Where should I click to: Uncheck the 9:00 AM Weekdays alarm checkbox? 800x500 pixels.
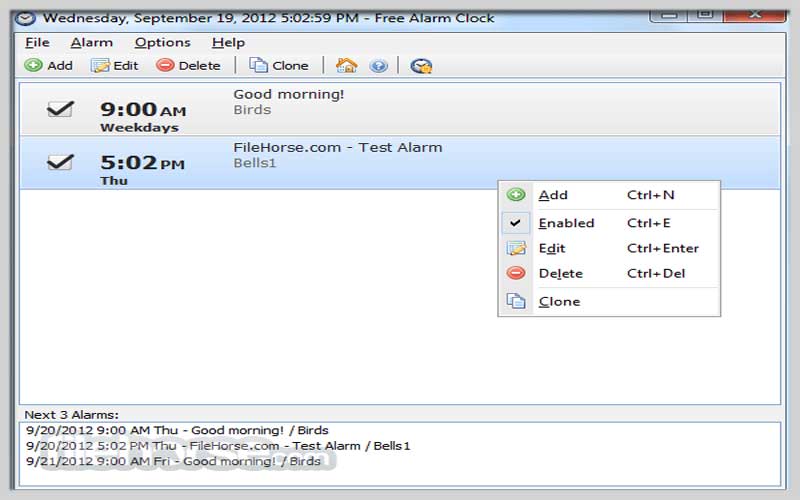click(60, 109)
